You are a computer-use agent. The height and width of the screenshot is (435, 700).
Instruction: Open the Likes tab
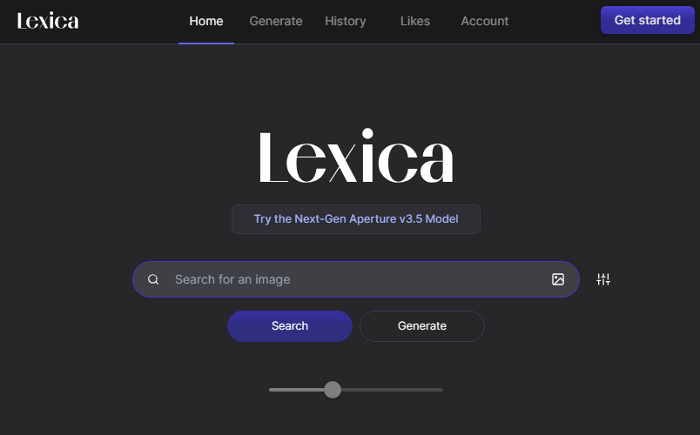point(415,21)
